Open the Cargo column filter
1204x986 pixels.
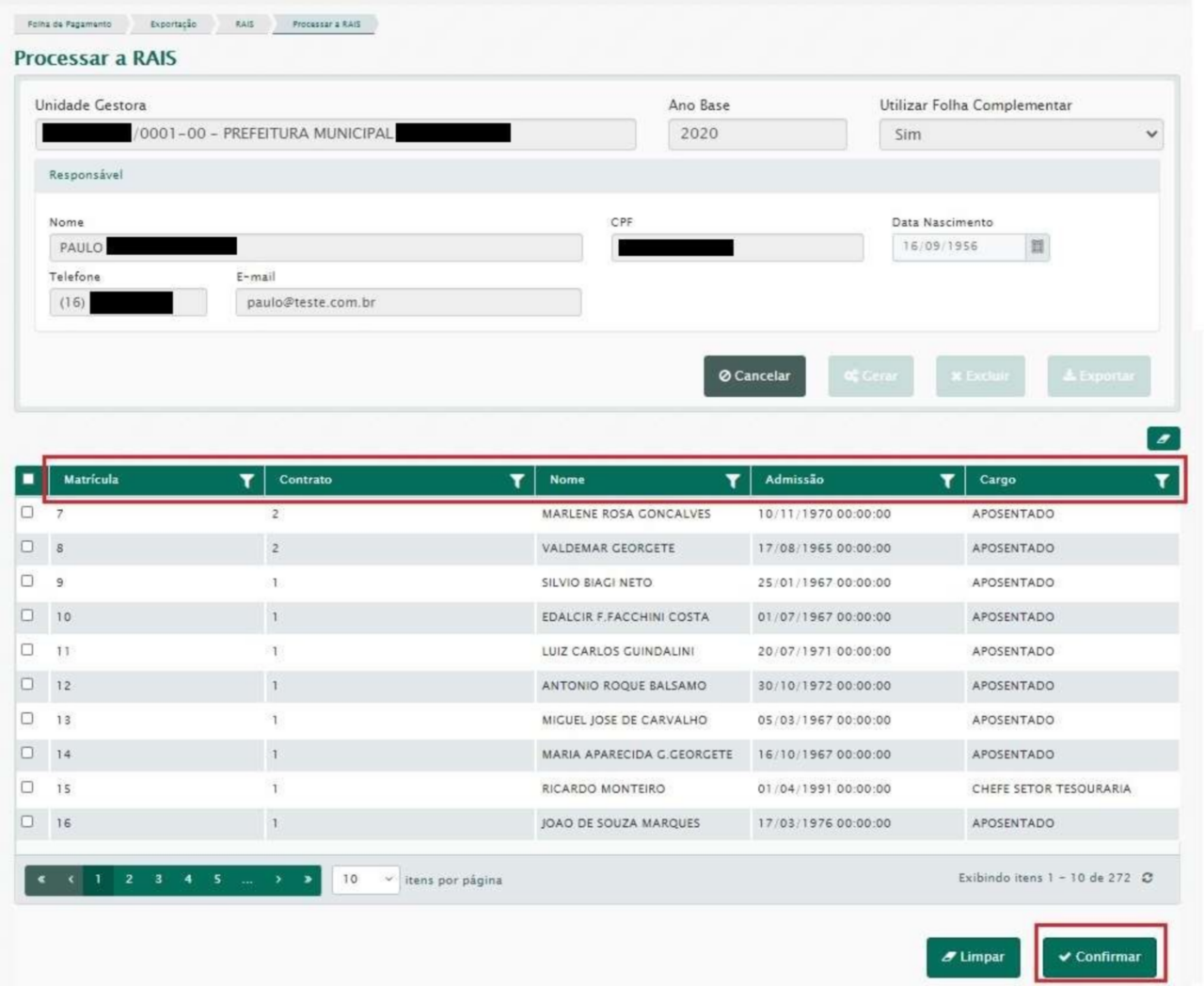pos(1162,481)
